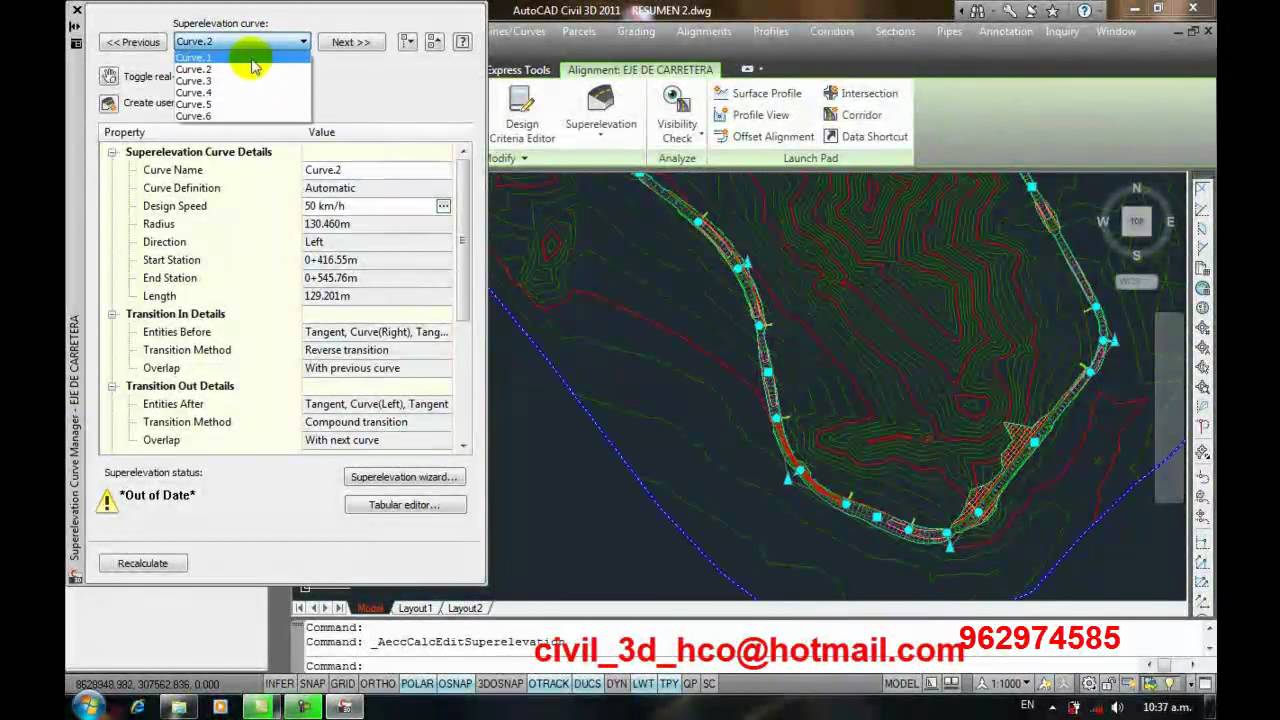
Task: Click the design speed ellipsis button
Action: [443, 206]
